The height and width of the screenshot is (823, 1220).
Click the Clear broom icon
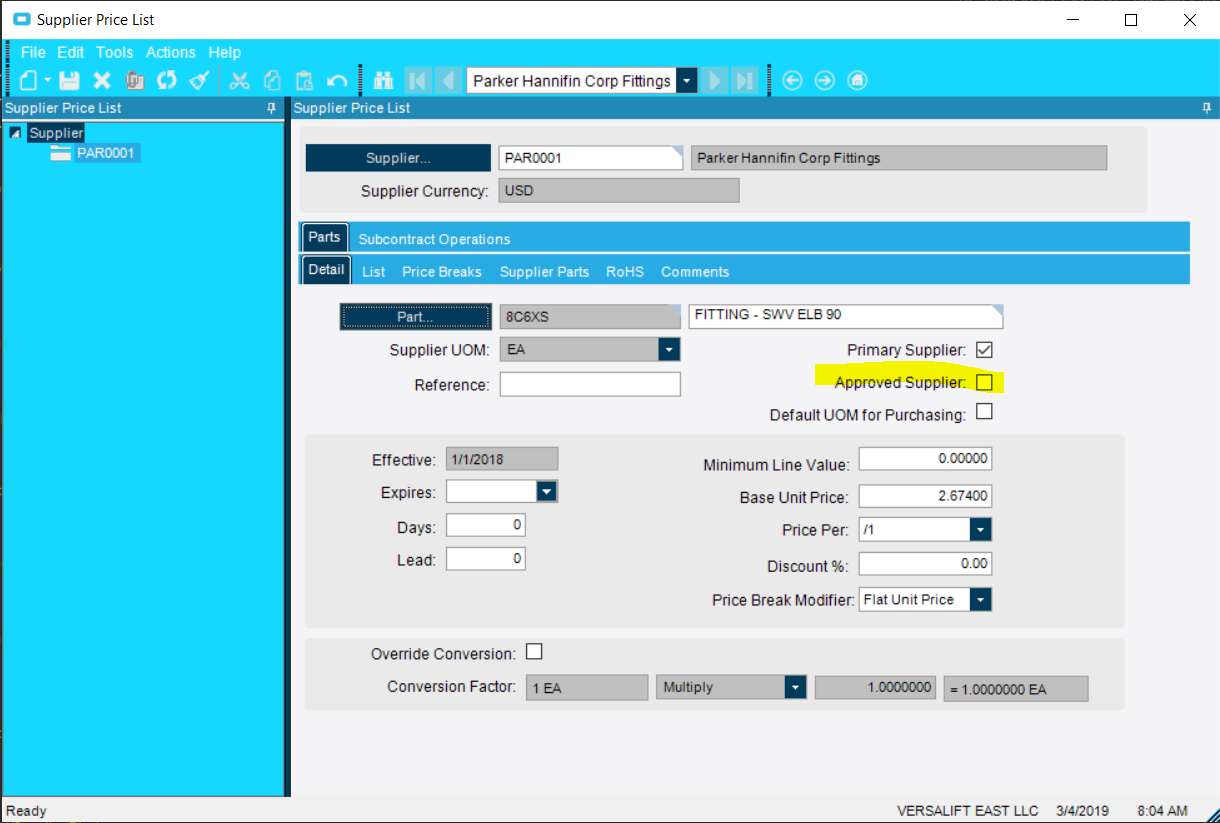(200, 81)
